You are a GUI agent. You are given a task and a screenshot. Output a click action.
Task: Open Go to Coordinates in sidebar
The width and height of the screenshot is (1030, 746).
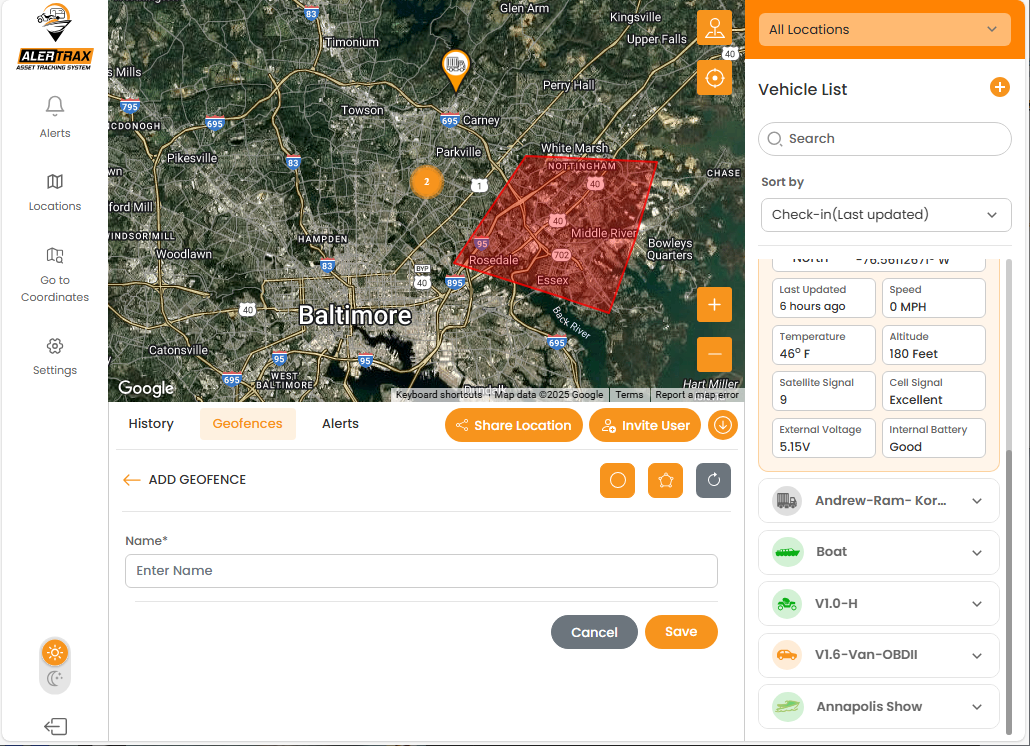tap(55, 276)
